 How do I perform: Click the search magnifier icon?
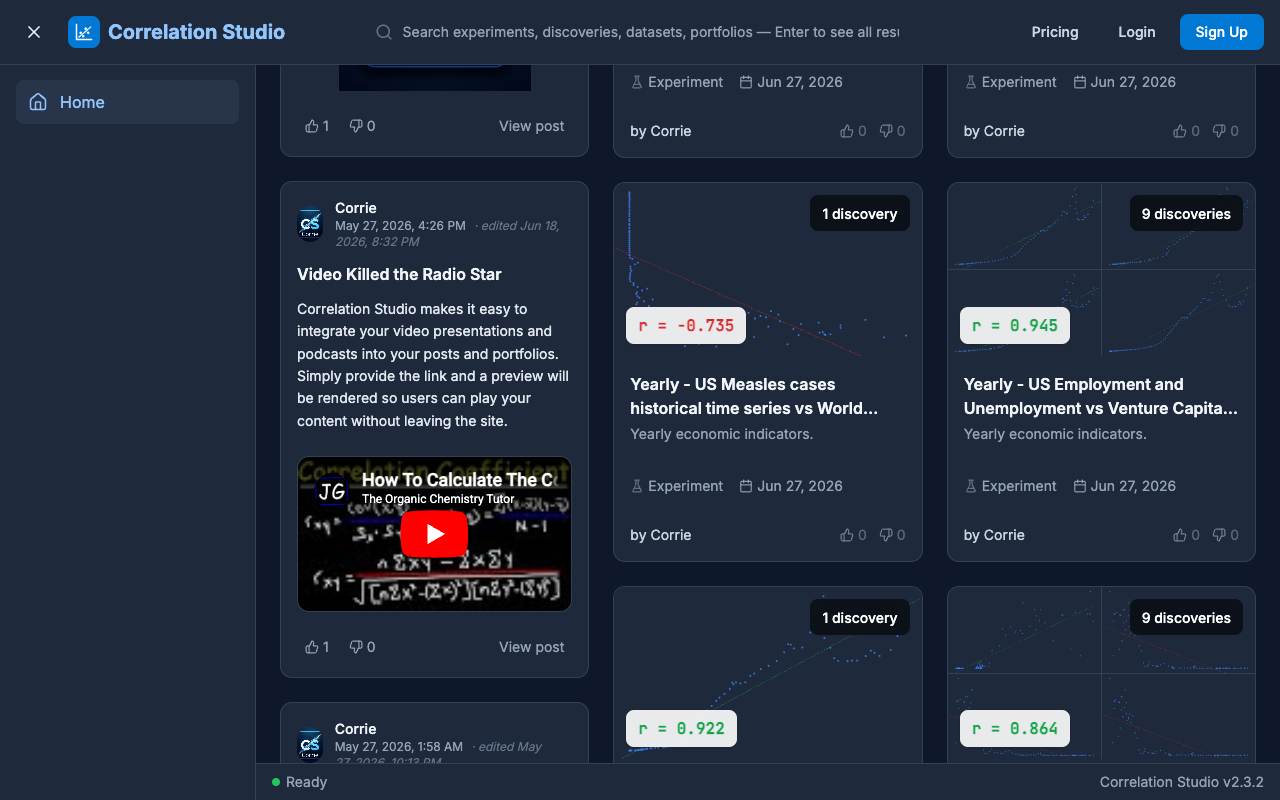click(x=384, y=32)
